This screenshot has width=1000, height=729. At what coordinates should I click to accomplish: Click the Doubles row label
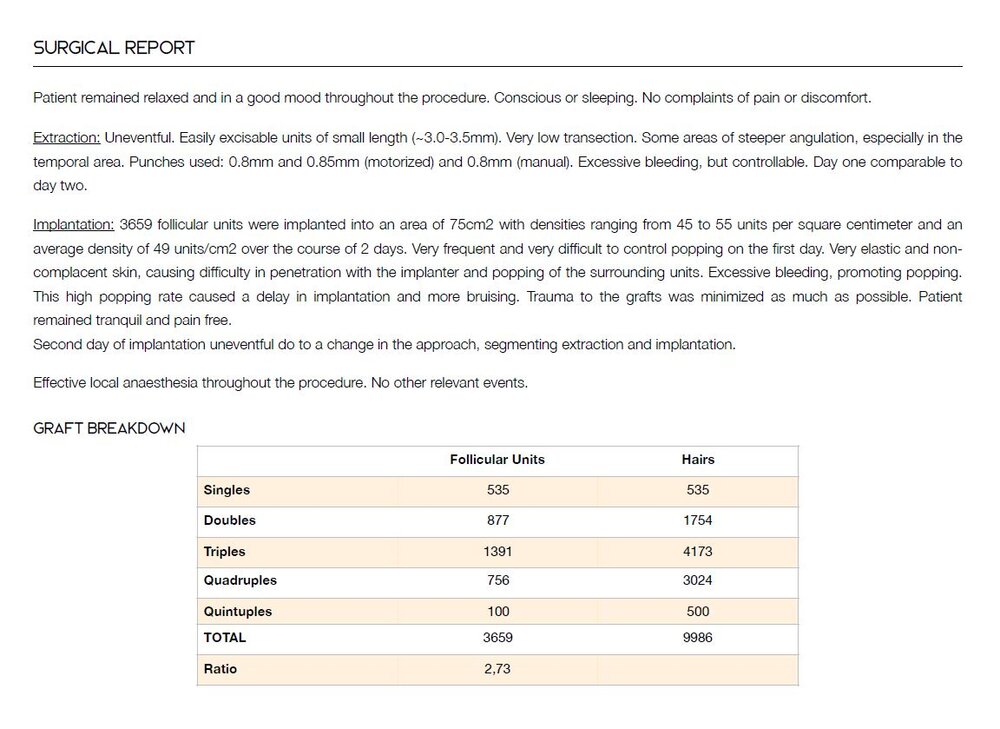[x=230, y=520]
